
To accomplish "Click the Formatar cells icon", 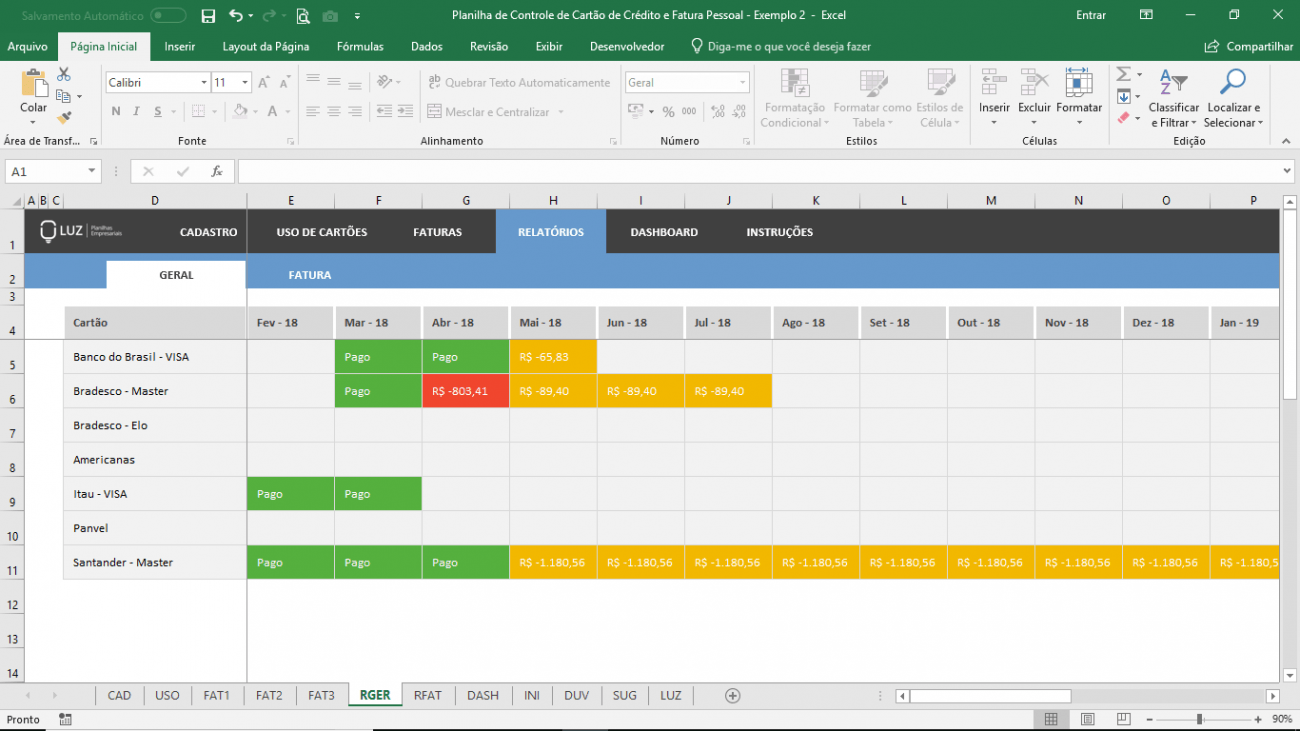I will coord(1079,82).
